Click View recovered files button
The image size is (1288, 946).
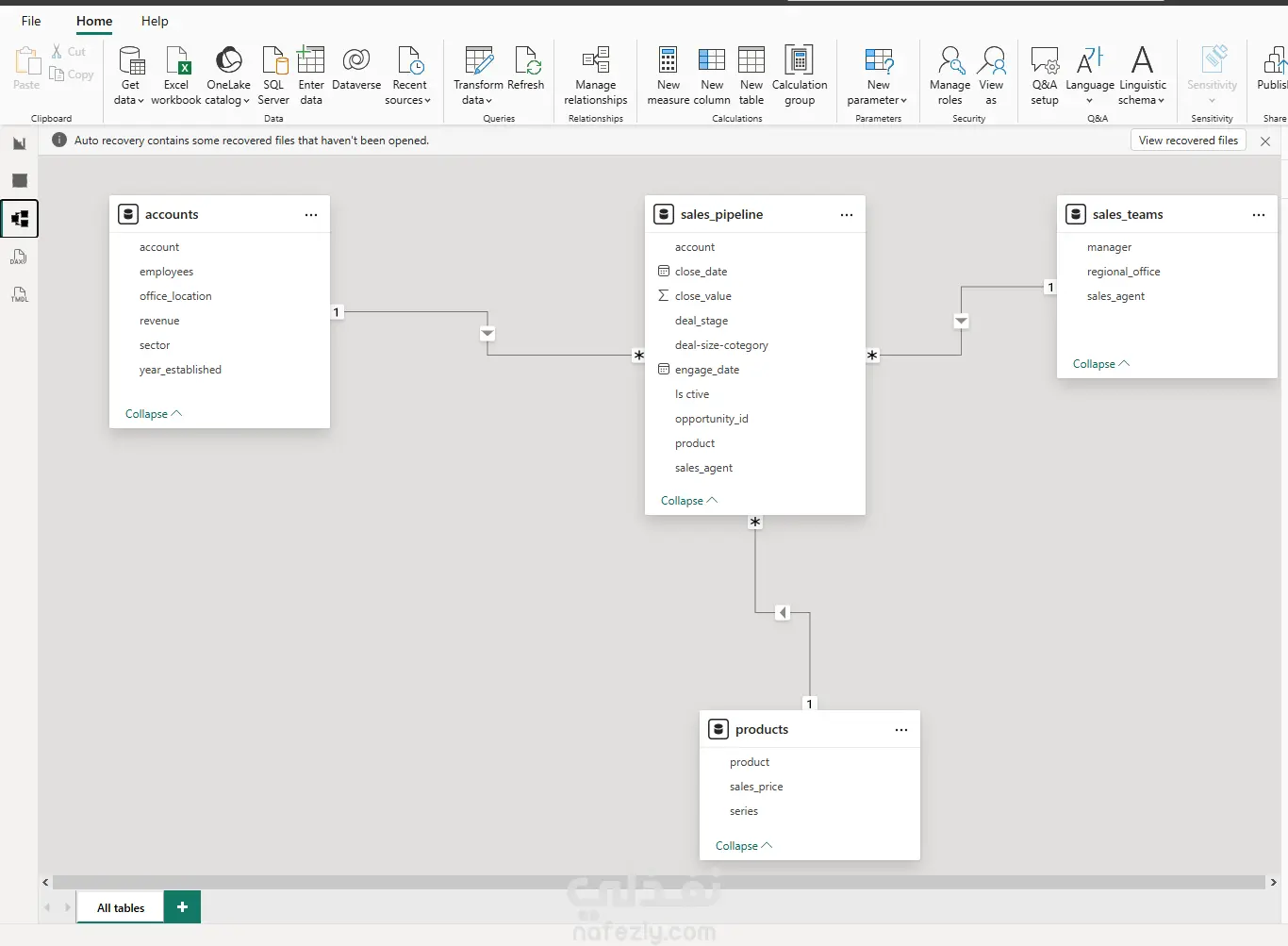(x=1188, y=141)
